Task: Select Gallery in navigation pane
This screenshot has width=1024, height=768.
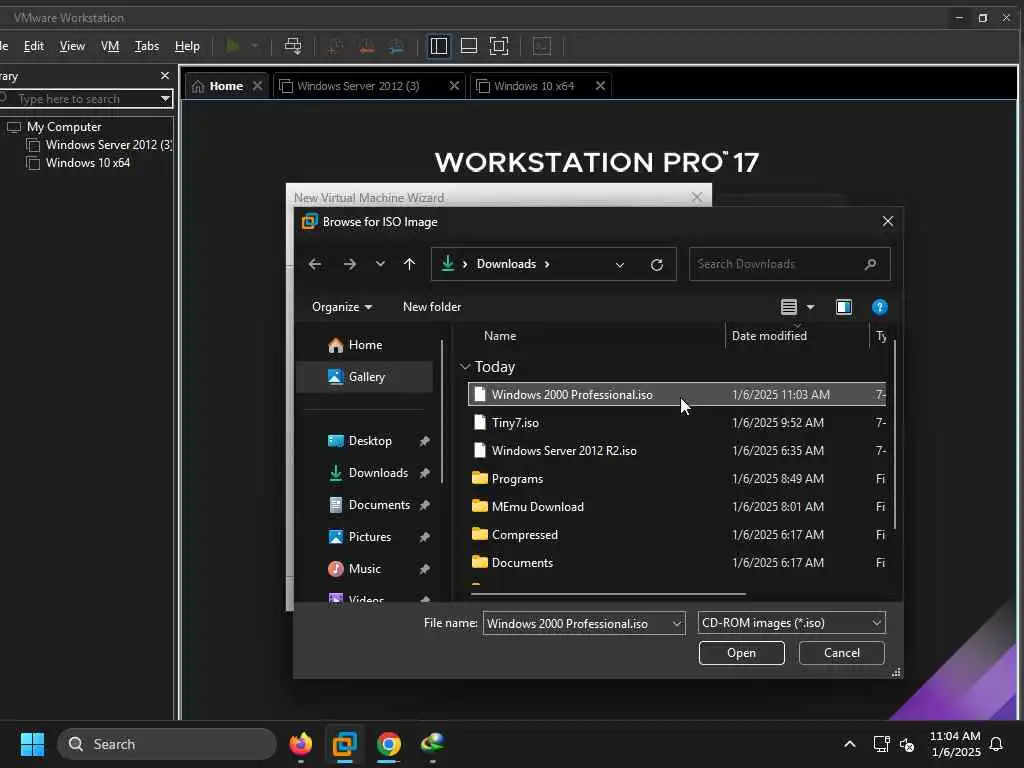Action: click(x=364, y=377)
